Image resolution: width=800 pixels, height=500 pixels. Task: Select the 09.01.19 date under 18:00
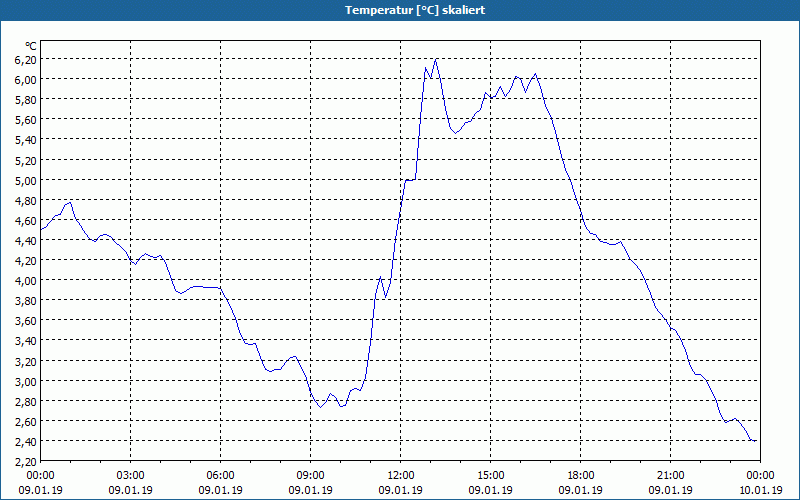tap(581, 490)
